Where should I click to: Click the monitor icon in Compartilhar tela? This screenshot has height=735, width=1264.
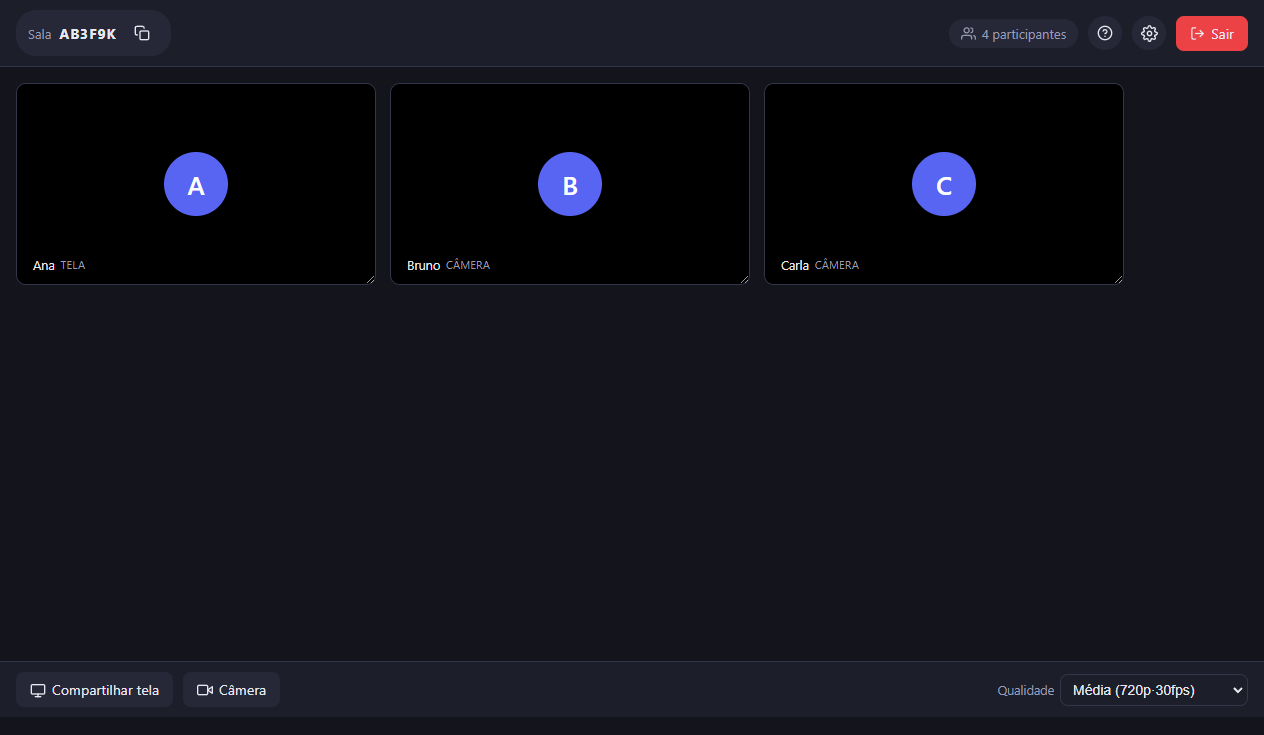pyautogui.click(x=38, y=690)
